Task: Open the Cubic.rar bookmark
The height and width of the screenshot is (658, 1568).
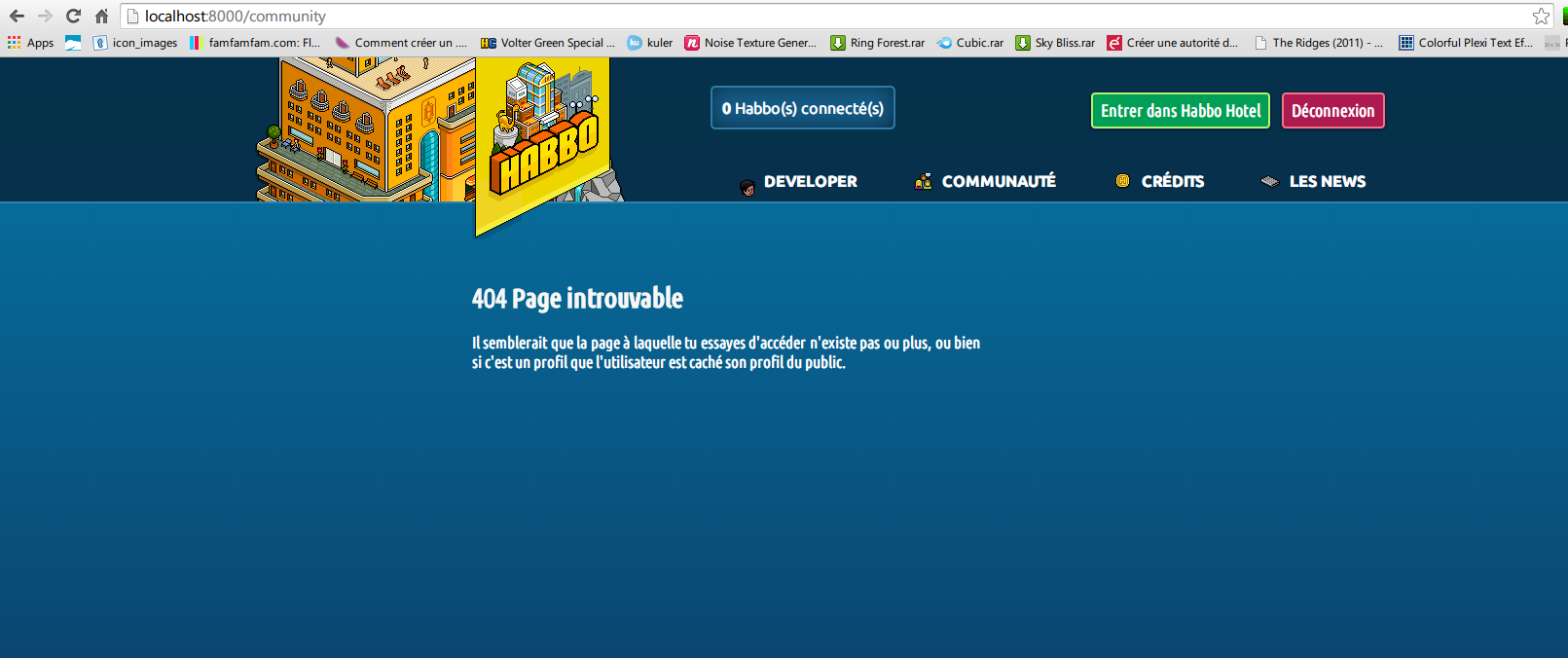Action: click(970, 43)
